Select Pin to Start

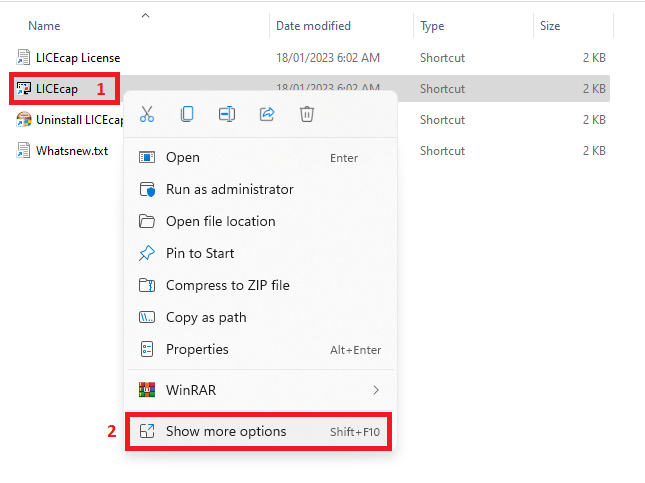pyautogui.click(x=261, y=253)
